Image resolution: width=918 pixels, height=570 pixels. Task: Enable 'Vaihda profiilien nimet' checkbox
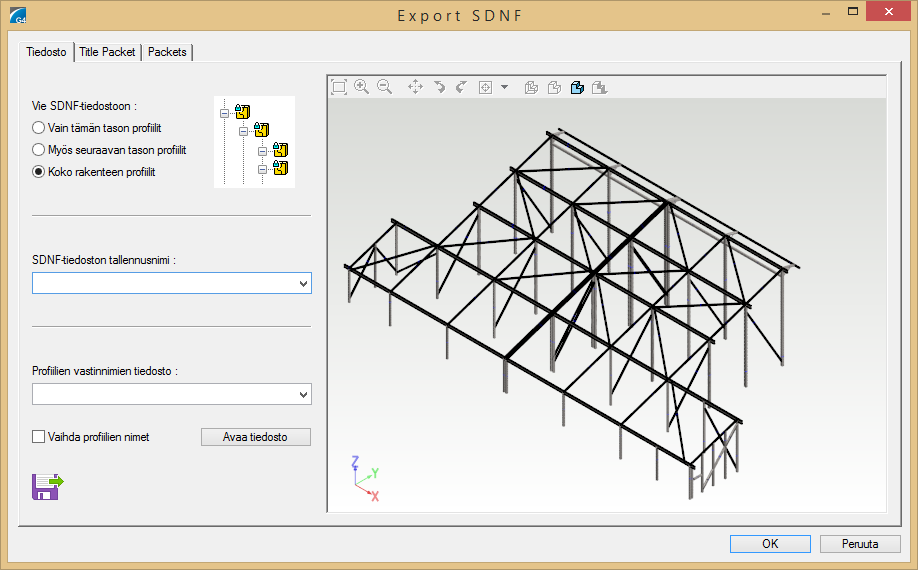coord(39,437)
